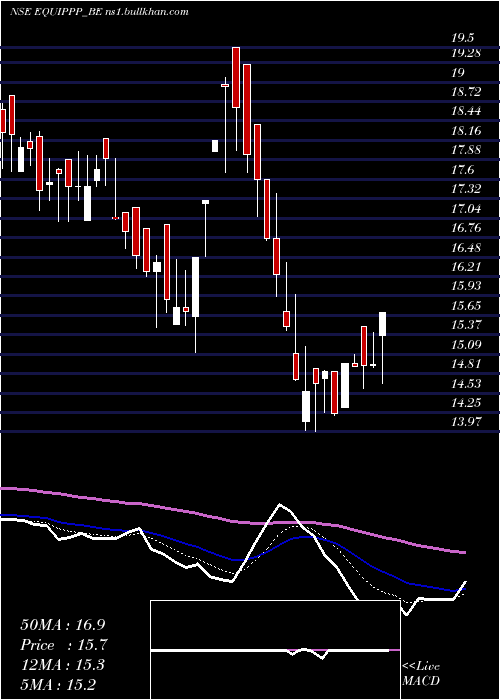Click the 18.16 price axis label
The image size is (500, 700).
click(466, 131)
